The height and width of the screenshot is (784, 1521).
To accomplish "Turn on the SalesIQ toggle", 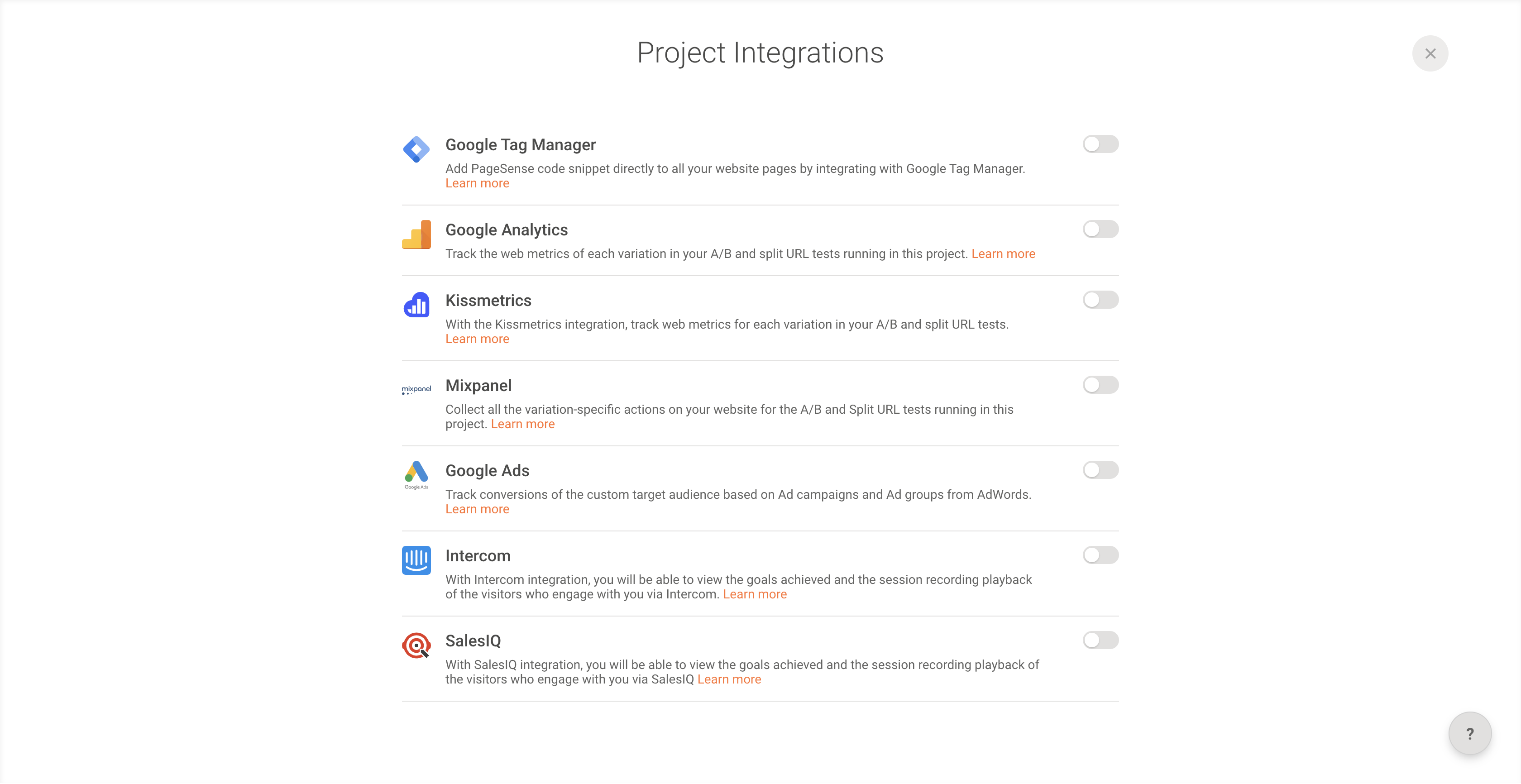I will 1100,640.
